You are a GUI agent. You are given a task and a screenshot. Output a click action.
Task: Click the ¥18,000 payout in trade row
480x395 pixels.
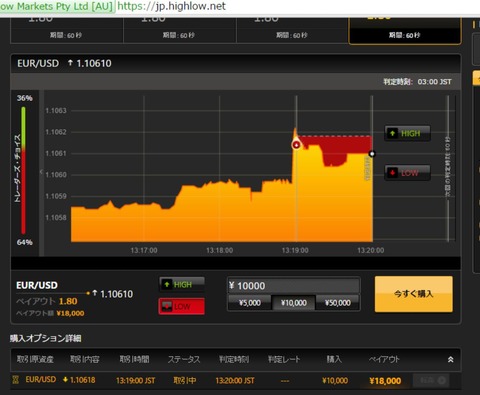click(385, 381)
